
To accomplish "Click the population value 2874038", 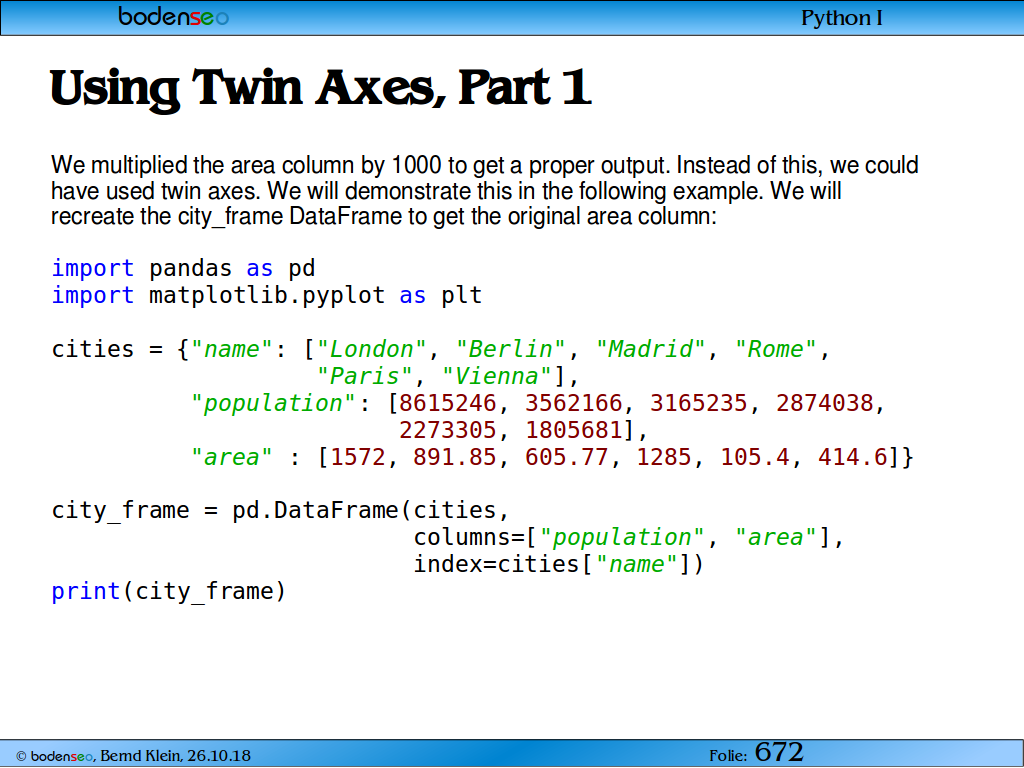I will (x=824, y=403).
